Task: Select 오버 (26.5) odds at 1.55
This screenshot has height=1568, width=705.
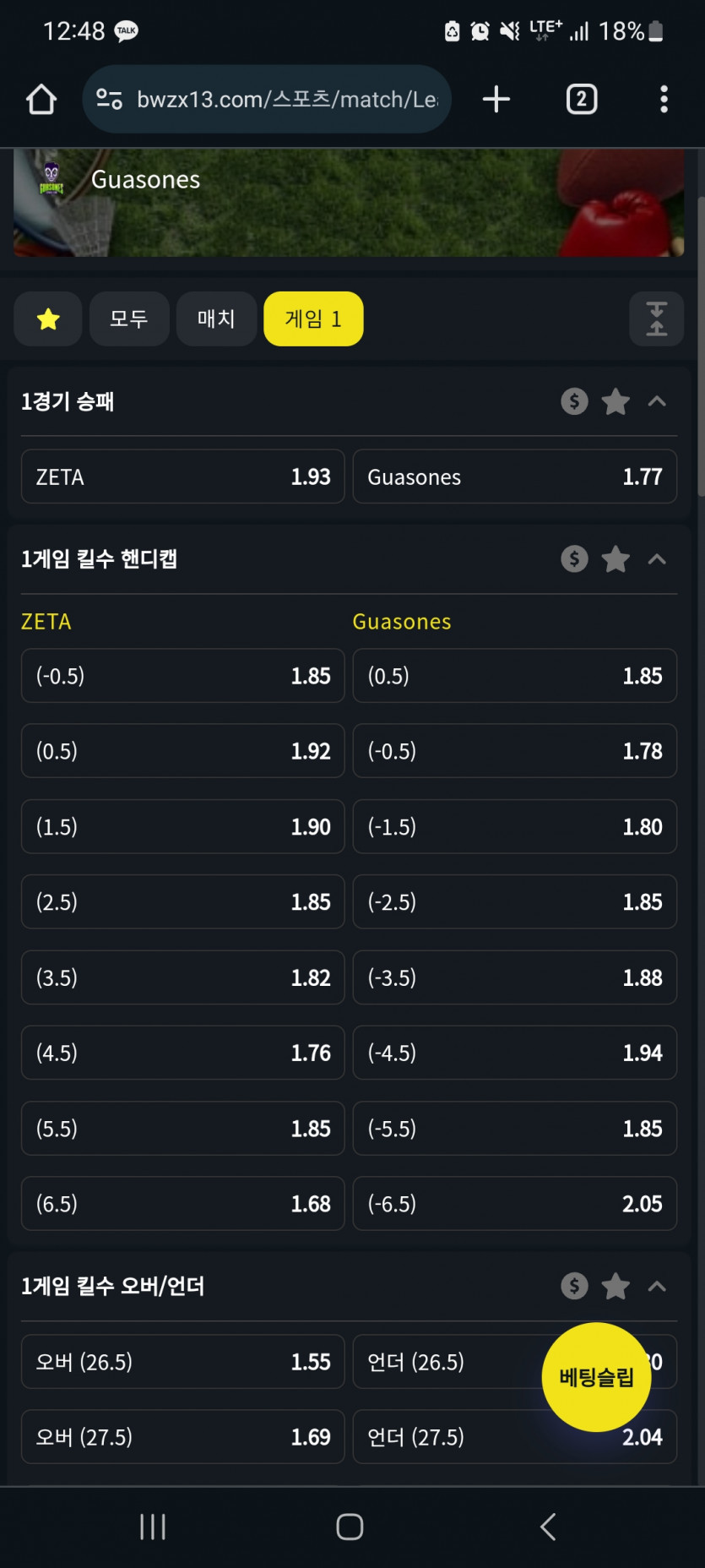Action: coord(182,1361)
